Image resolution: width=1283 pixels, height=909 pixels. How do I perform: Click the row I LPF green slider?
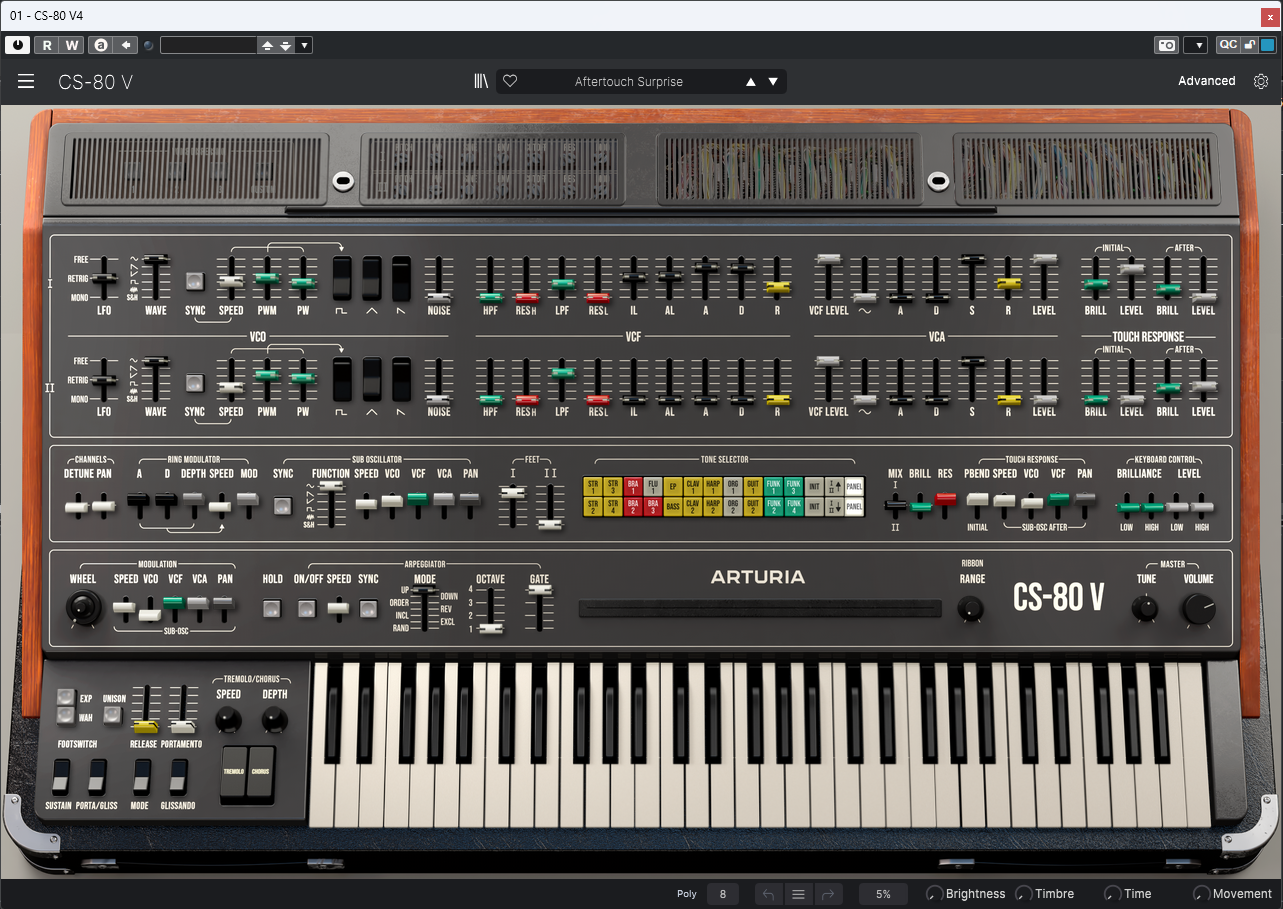(562, 284)
